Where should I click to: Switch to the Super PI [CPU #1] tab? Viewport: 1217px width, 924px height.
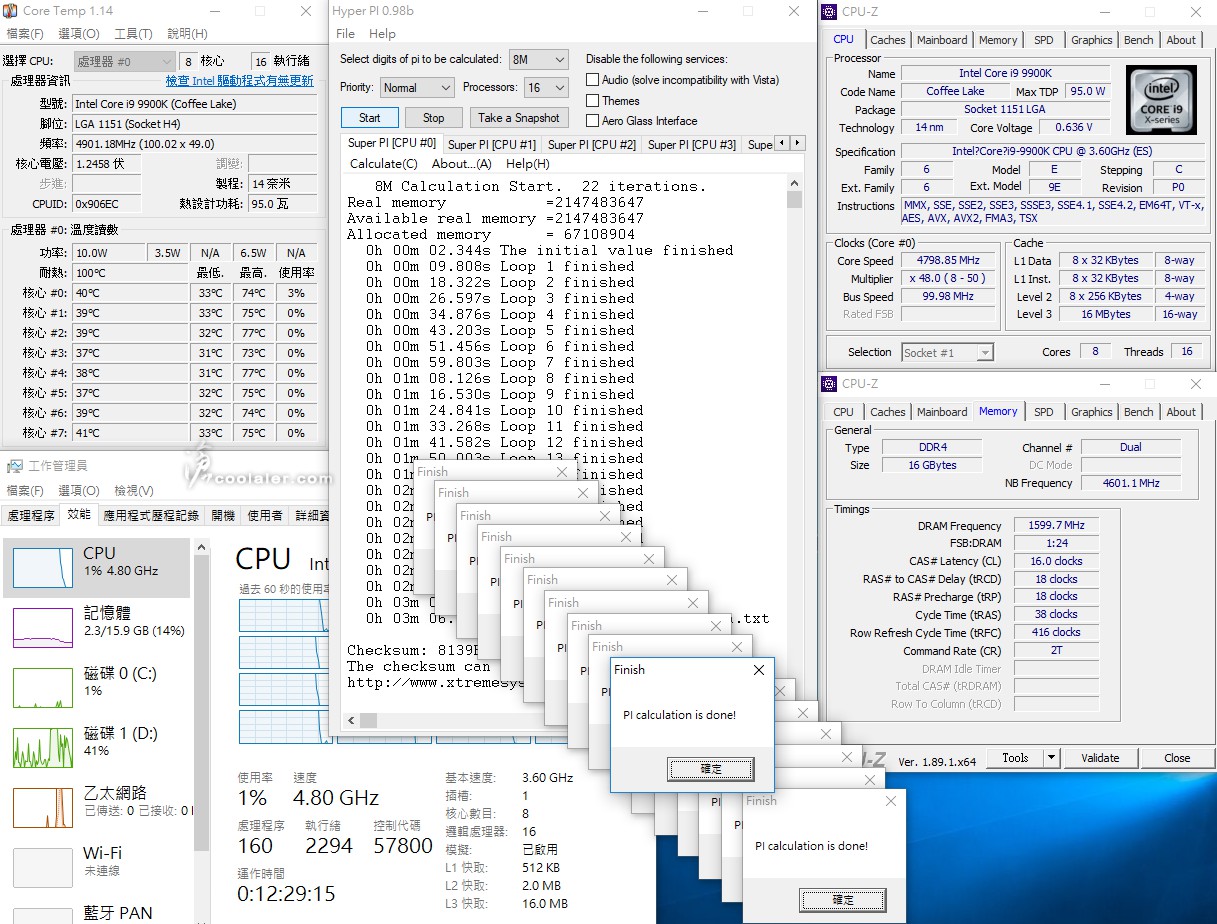pos(492,145)
